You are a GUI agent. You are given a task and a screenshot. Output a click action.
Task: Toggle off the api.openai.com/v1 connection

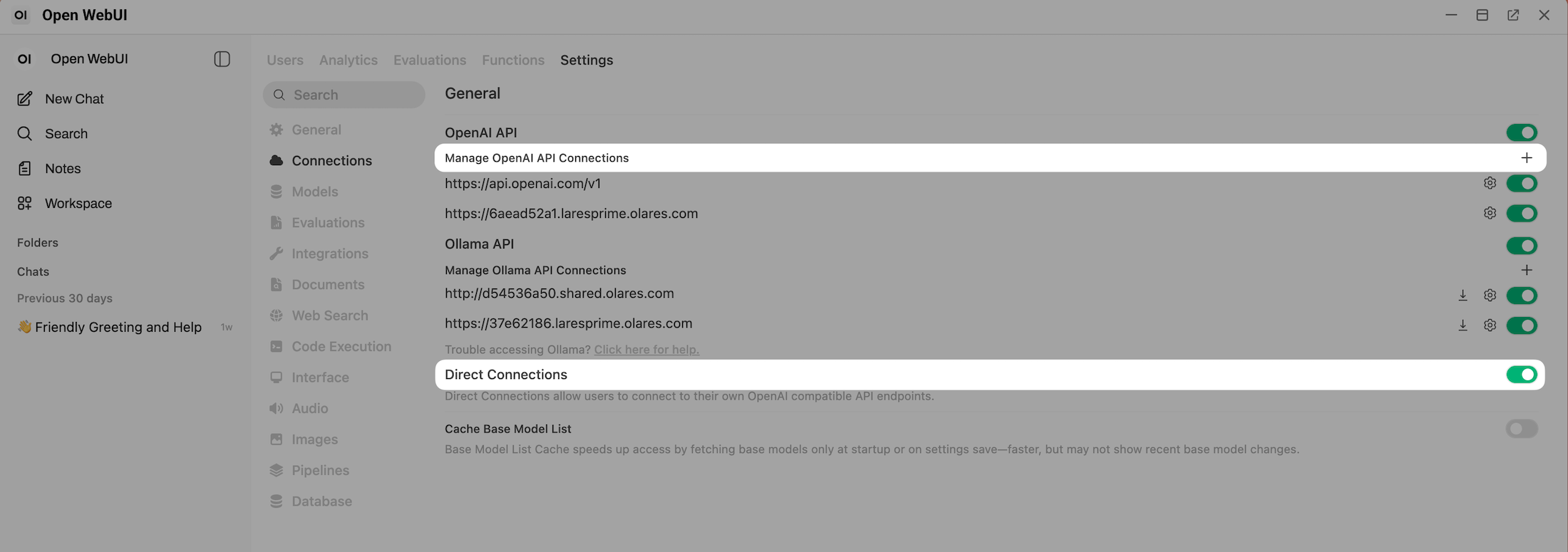[1522, 183]
